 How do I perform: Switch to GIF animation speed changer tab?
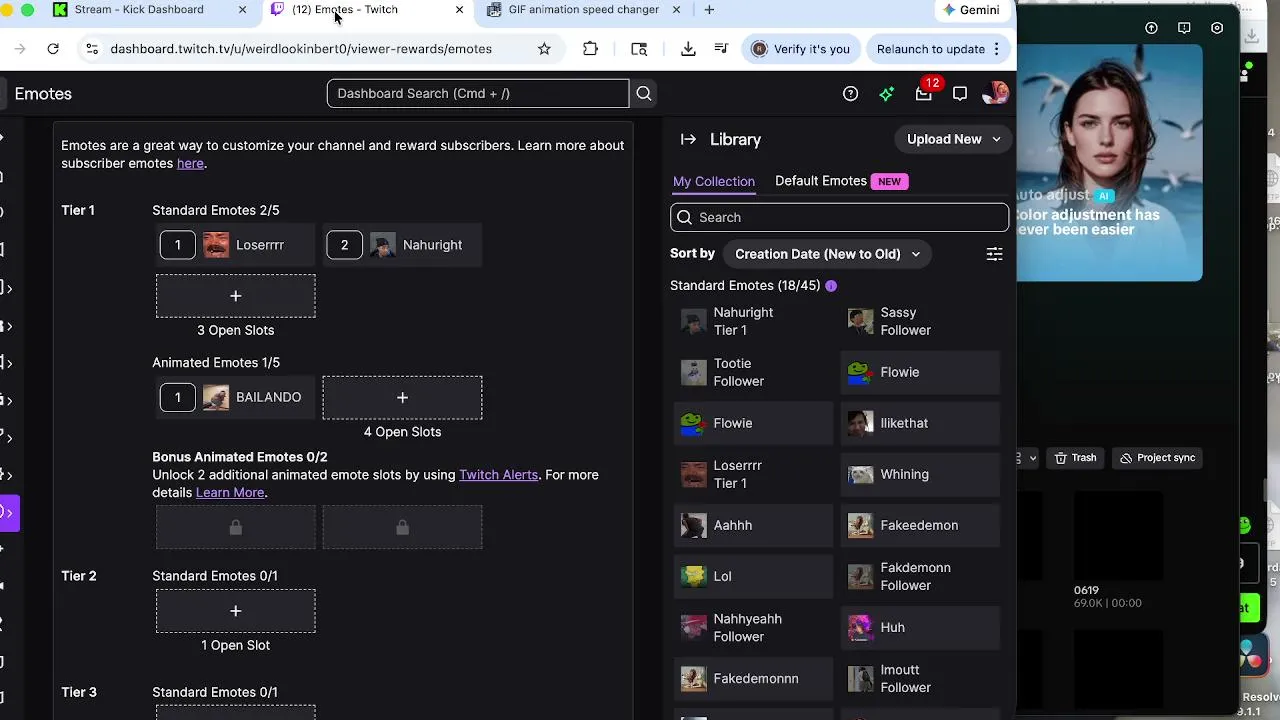pyautogui.click(x=585, y=10)
